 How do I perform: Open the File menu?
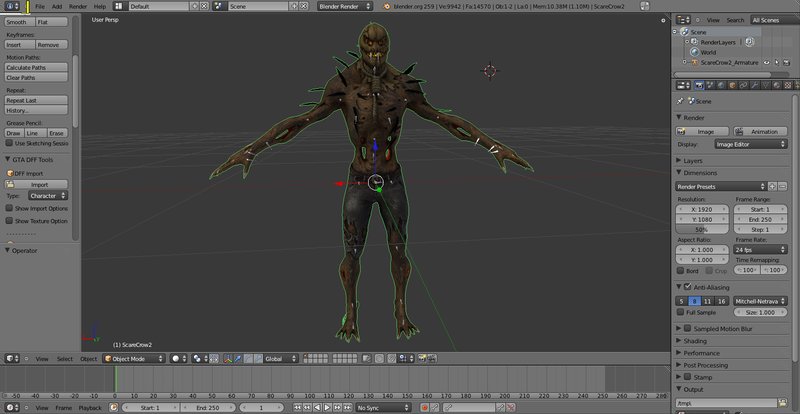(x=40, y=7)
